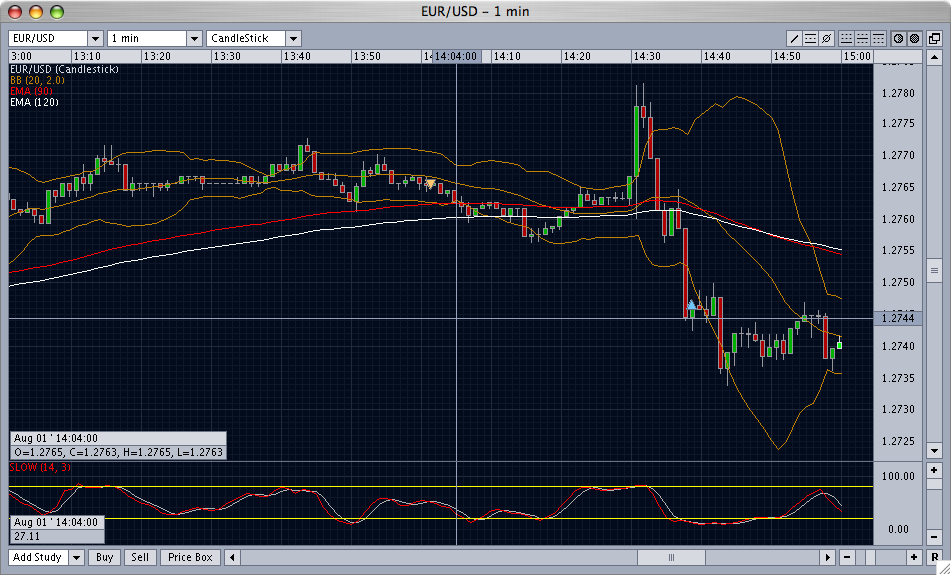This screenshot has height=575, width=951.
Task: Choose grid style with solid bottom line
Action: 846,39
